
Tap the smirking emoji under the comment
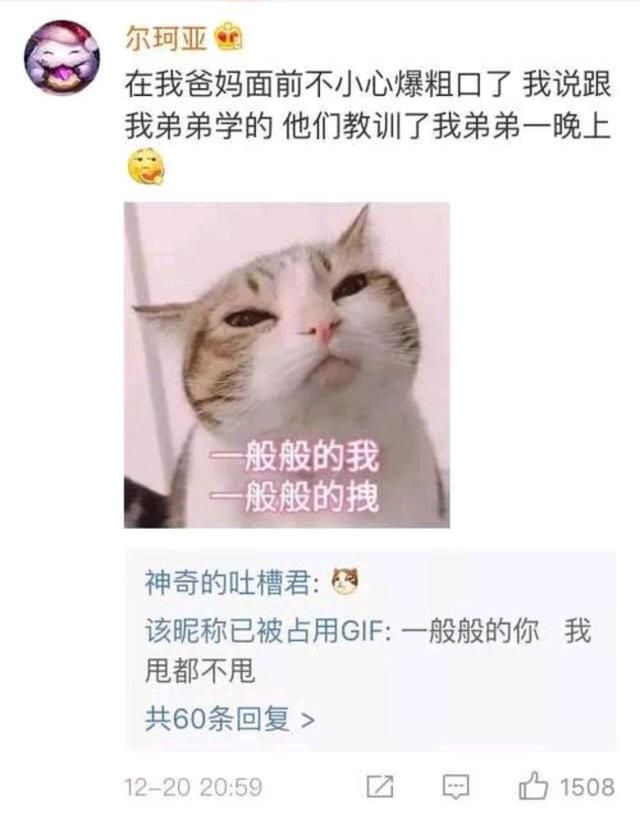146,166
